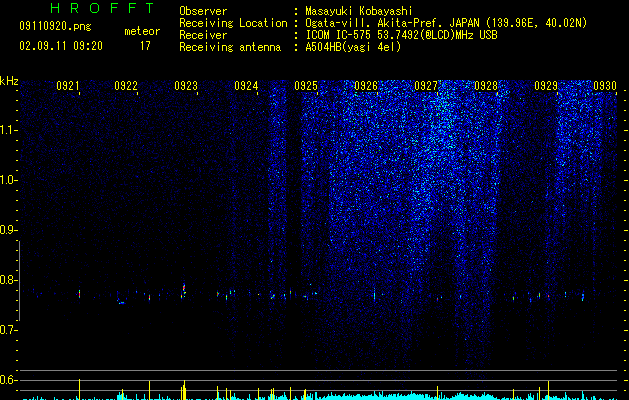Click the 0927 time marker

click(426, 86)
